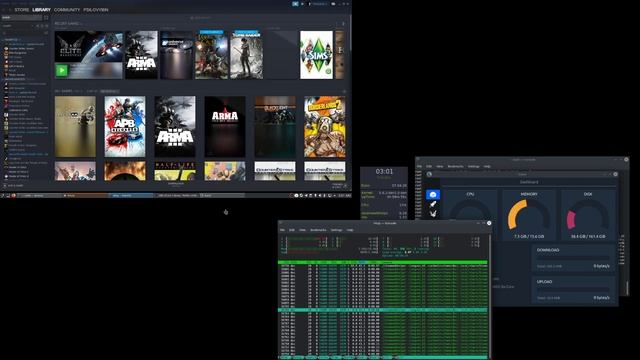Open the Edit menu in the htop Konsole window
The width and height of the screenshot is (640, 360).
pyautogui.click(x=292, y=230)
